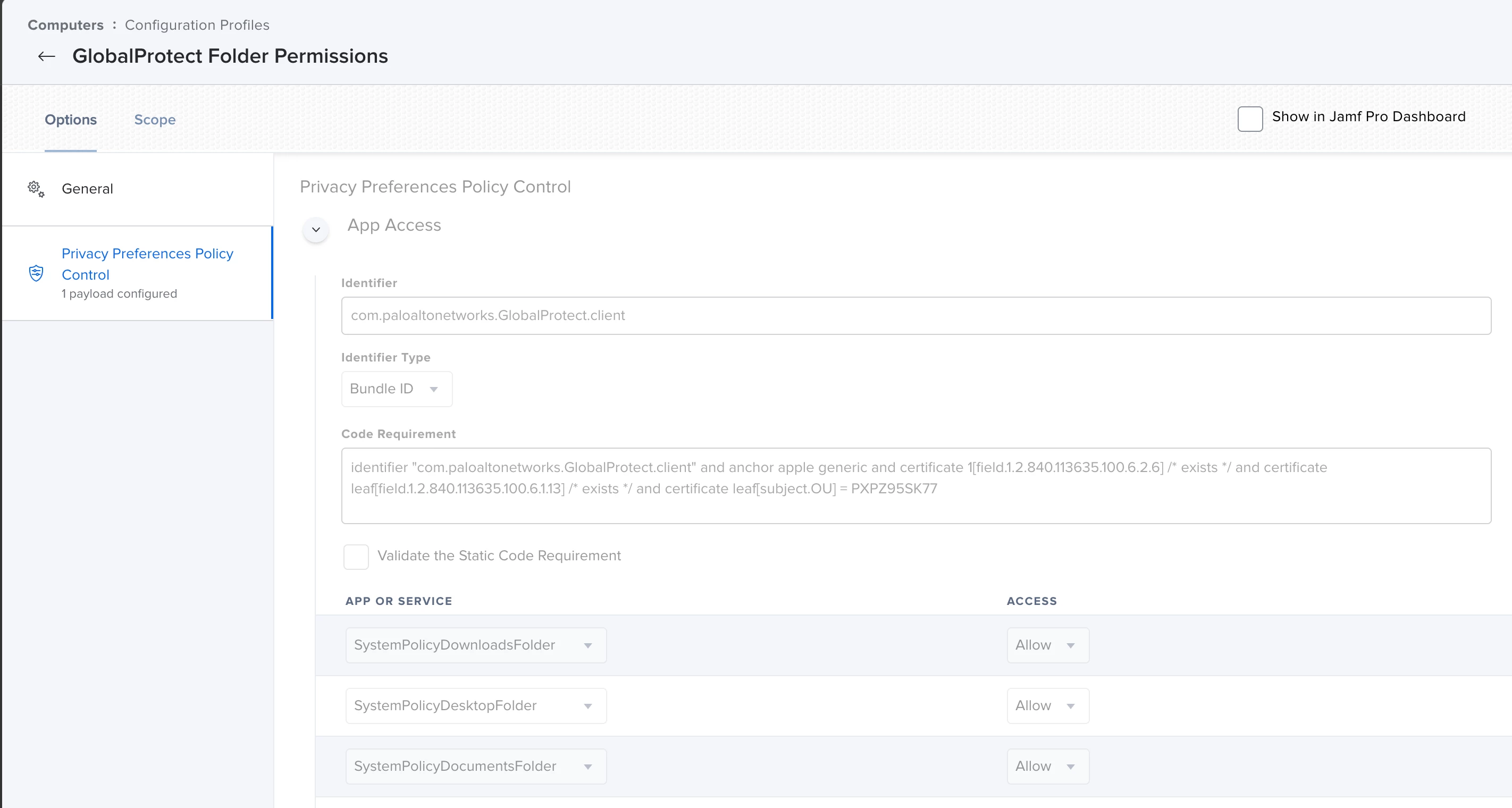Click the APP OR SERVICE column header
The width and height of the screenshot is (1512, 808).
[399, 601]
